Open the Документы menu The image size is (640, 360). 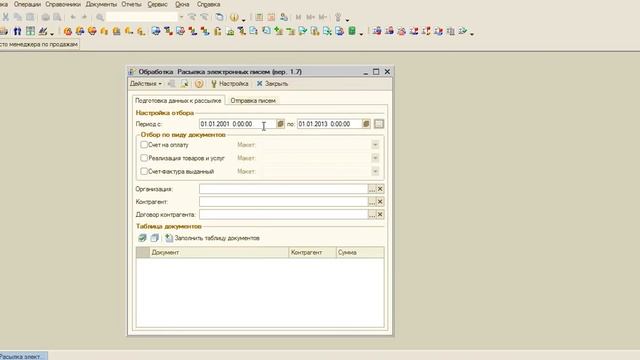coord(101,4)
